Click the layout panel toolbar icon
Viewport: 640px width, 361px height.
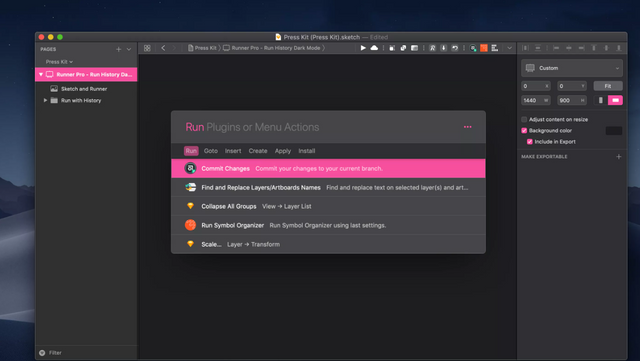(x=414, y=48)
